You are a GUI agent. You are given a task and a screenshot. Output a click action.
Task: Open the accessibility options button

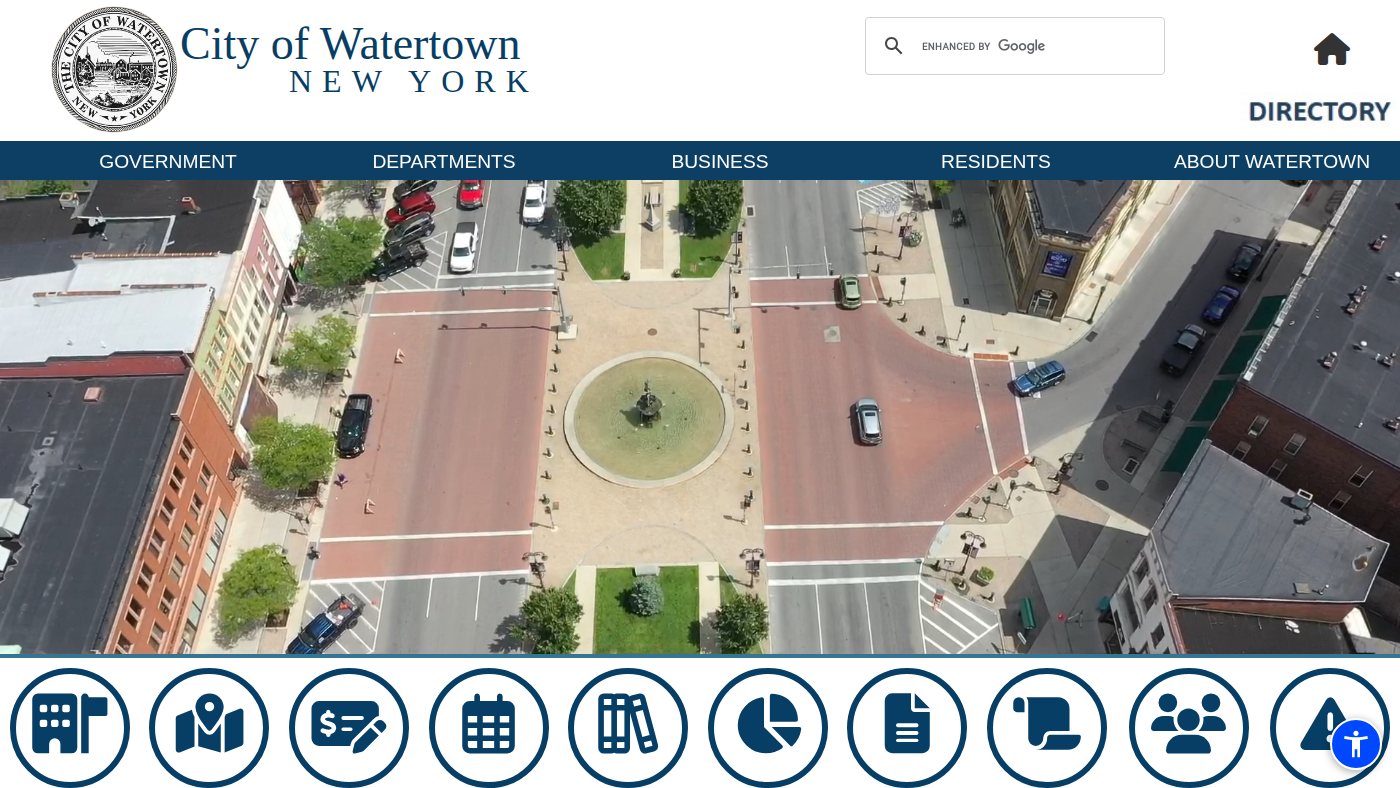tap(1356, 744)
